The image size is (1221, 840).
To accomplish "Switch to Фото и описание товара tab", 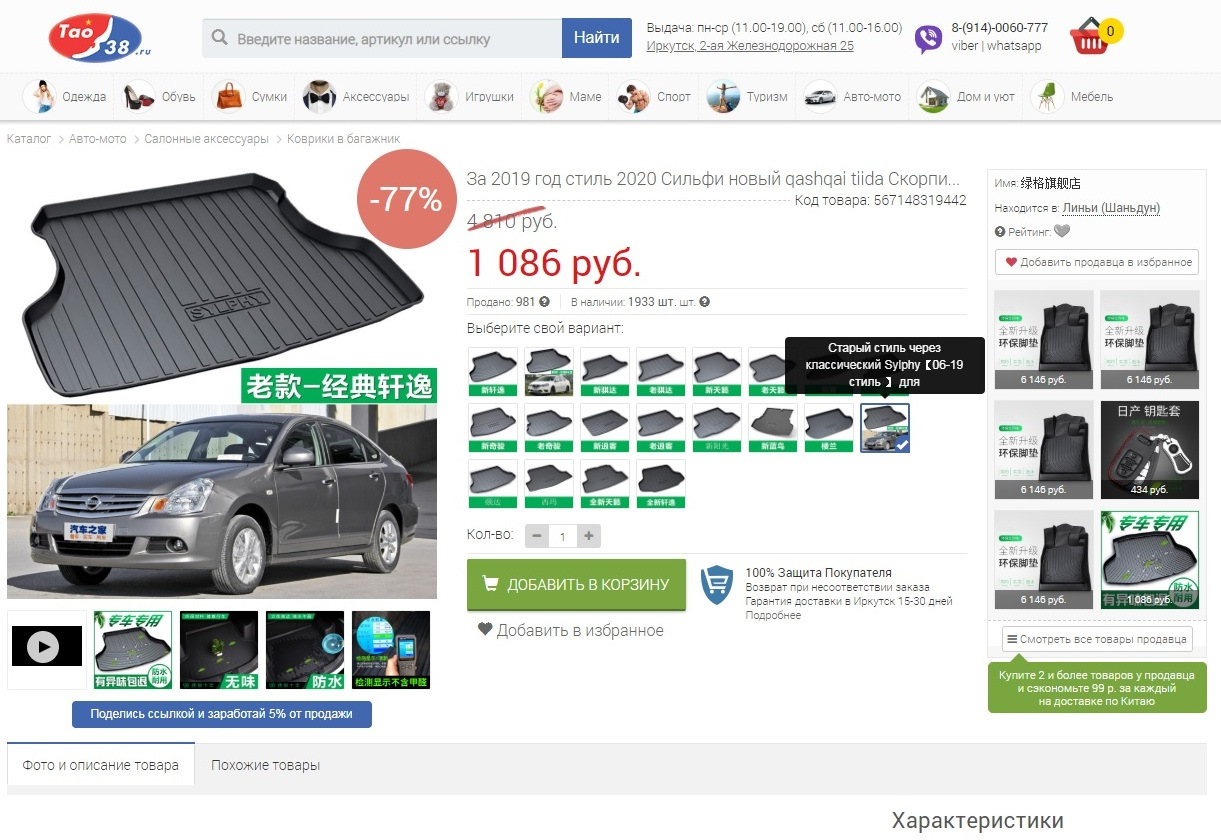I will pos(101,765).
